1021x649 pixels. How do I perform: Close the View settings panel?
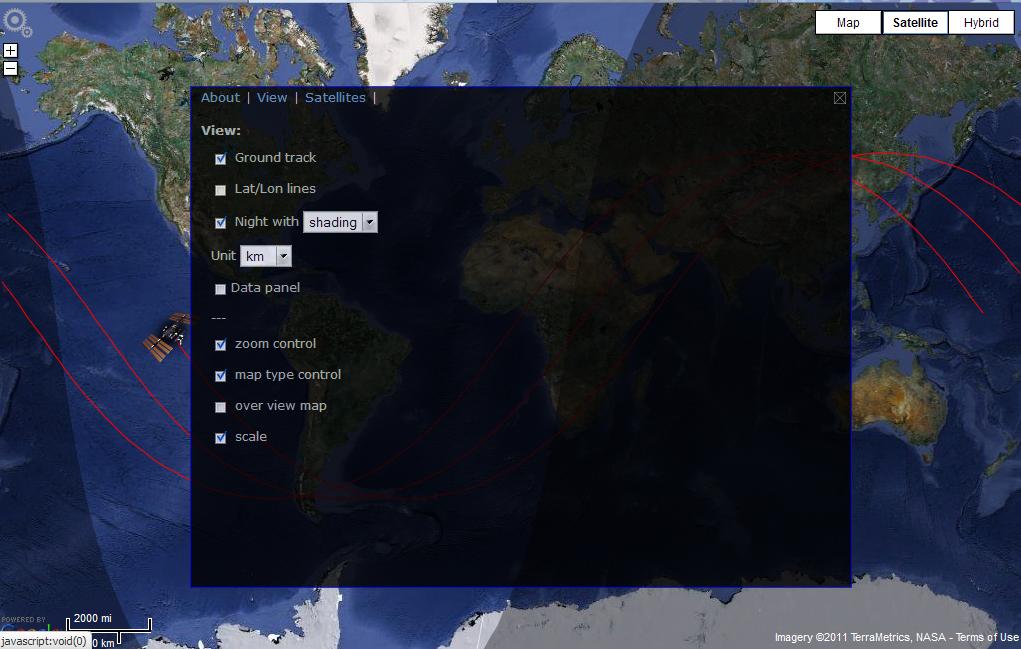[839, 98]
